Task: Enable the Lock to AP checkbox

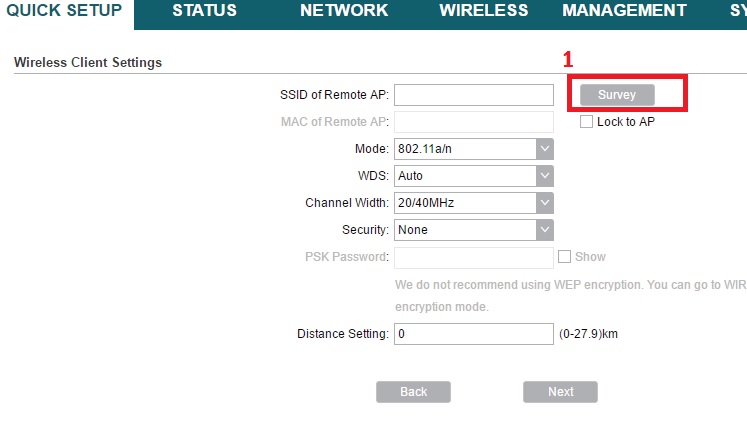Action: coord(587,122)
